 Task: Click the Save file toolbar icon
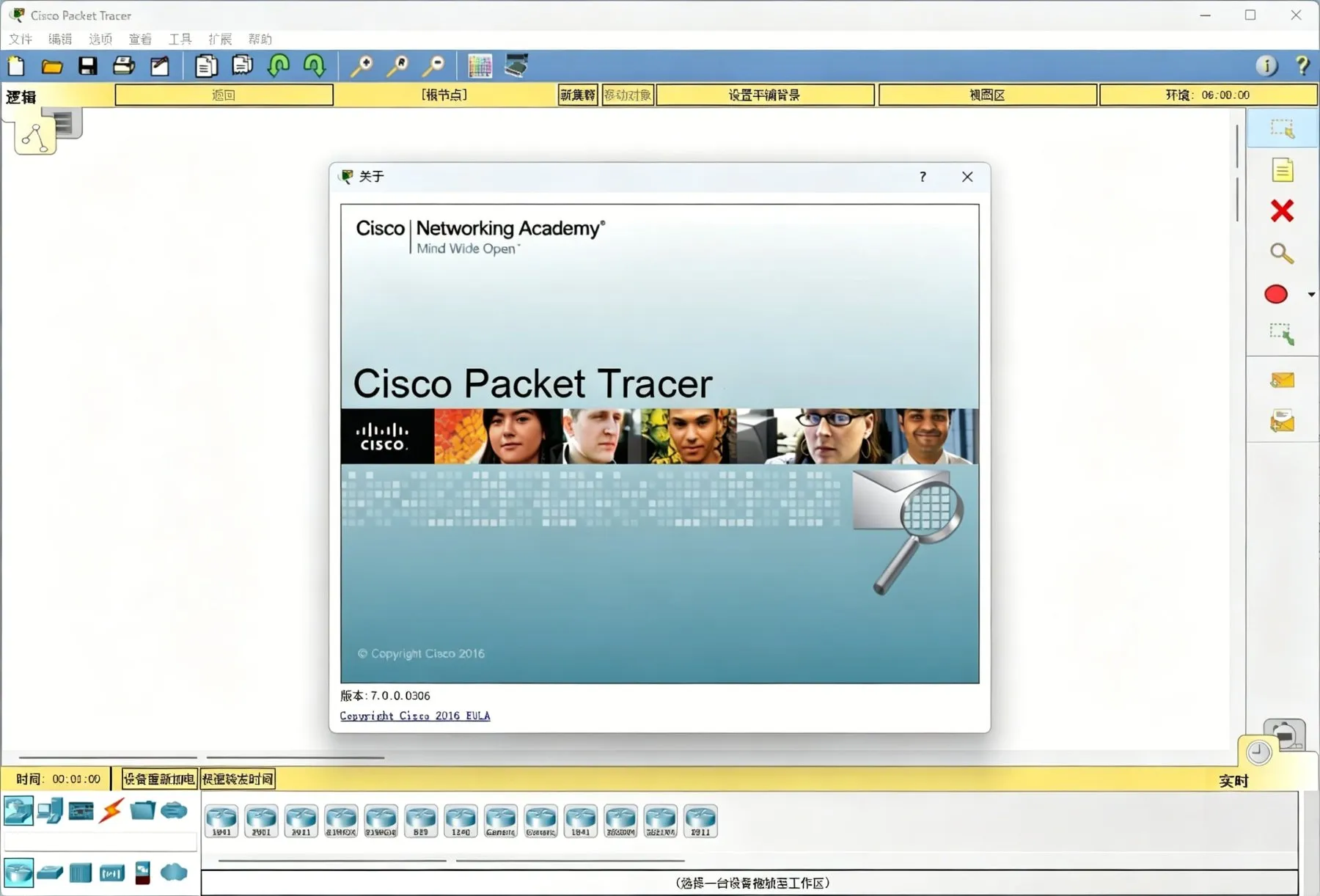tap(88, 66)
